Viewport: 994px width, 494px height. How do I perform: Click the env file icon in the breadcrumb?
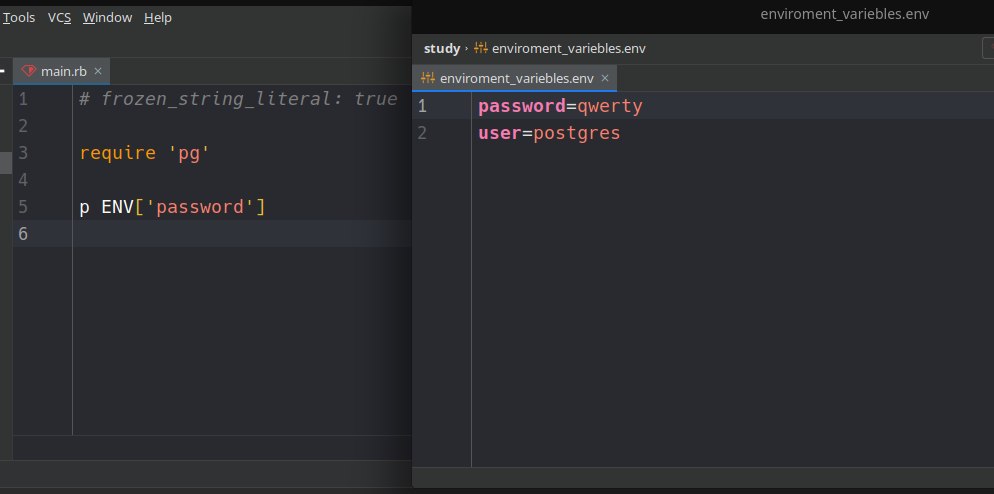tap(481, 48)
